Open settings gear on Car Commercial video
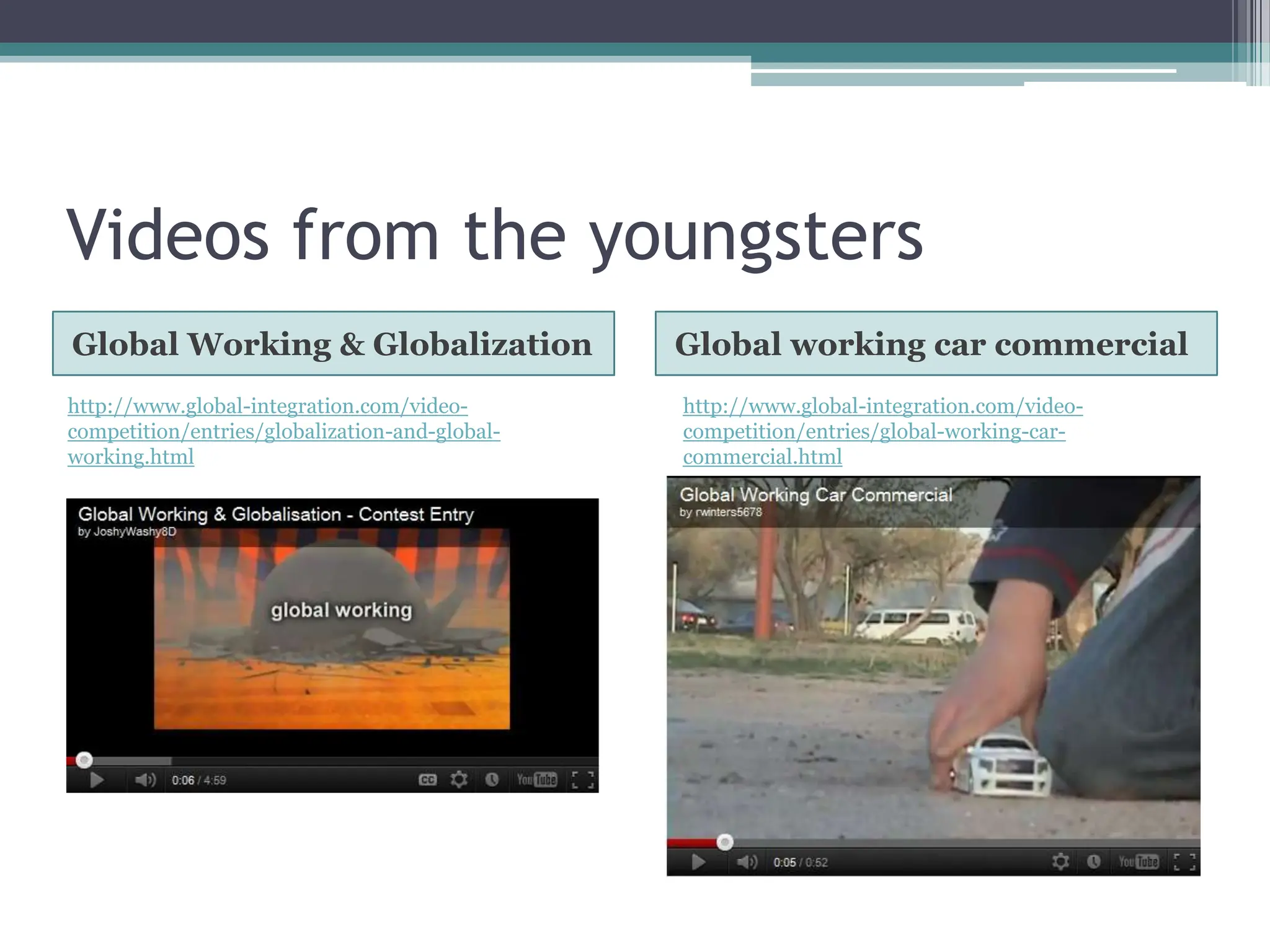This screenshot has height=952, width=1270. coord(1061,862)
